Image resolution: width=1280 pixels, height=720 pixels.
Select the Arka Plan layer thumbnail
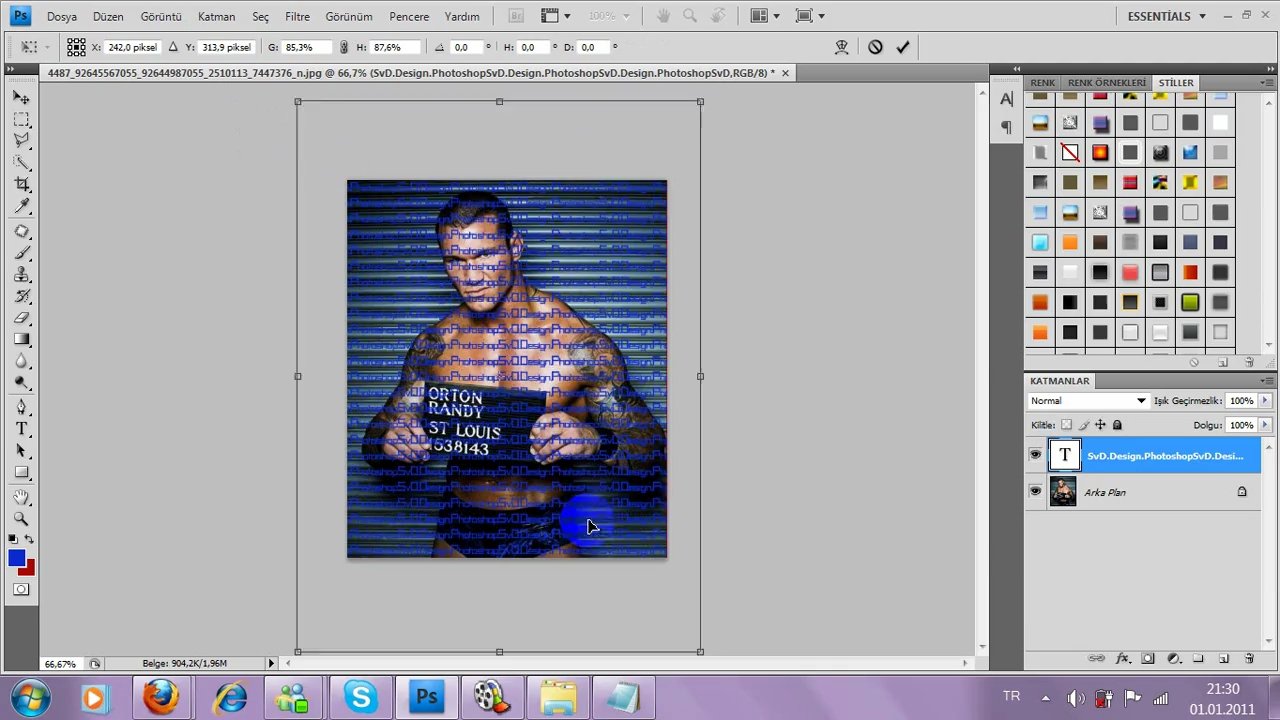pyautogui.click(x=1063, y=492)
